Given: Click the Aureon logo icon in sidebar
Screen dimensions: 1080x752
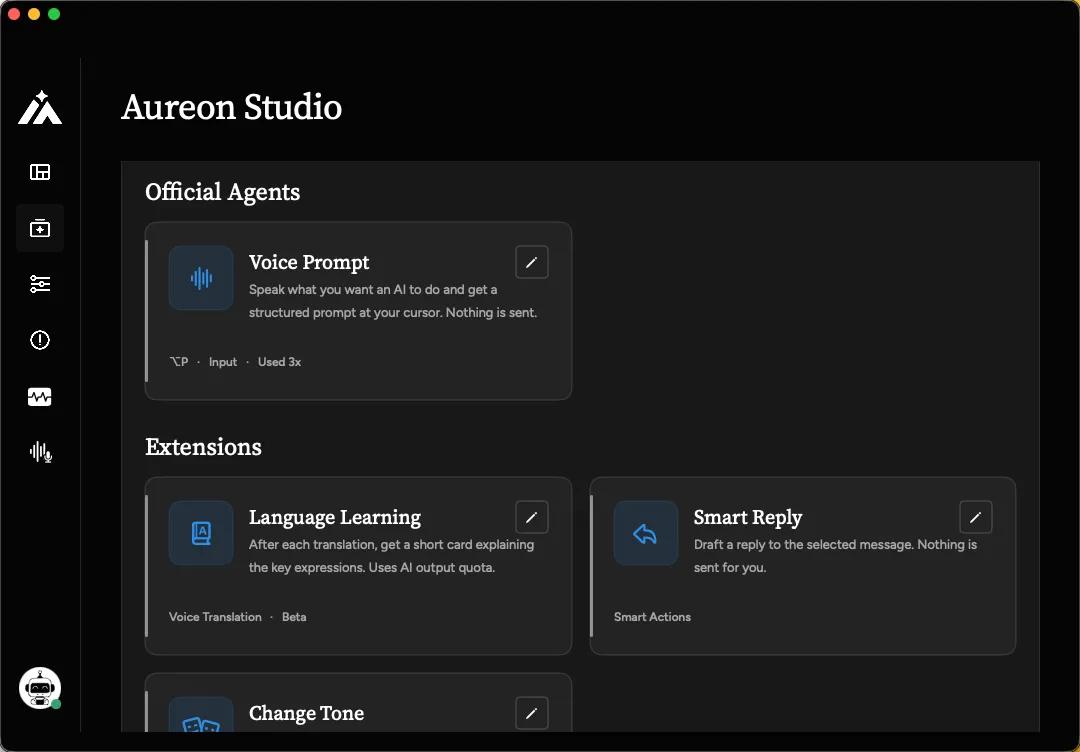Looking at the screenshot, I should [40, 107].
